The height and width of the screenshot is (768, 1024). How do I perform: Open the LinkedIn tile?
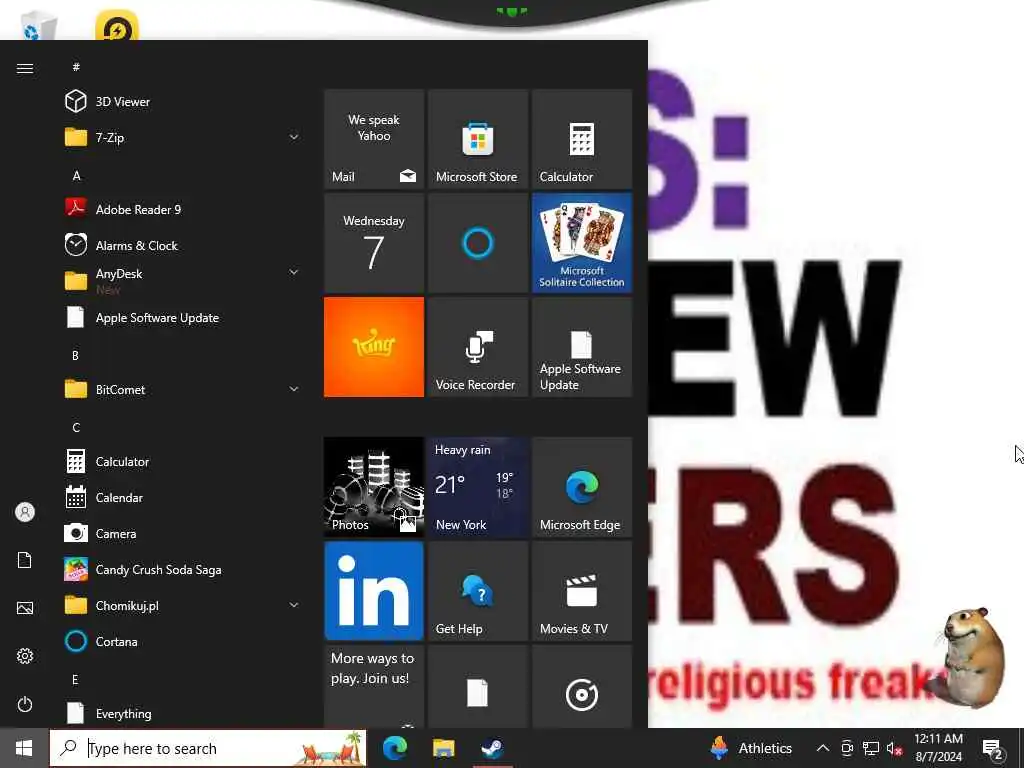coord(374,591)
